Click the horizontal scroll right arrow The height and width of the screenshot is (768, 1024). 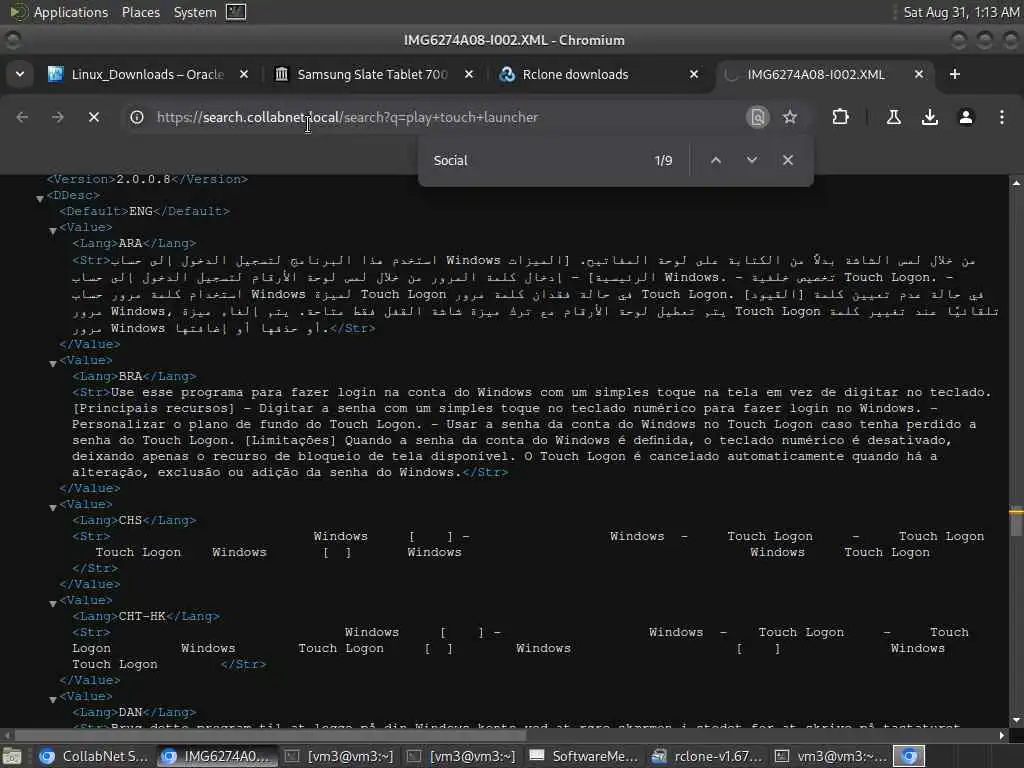point(1002,735)
